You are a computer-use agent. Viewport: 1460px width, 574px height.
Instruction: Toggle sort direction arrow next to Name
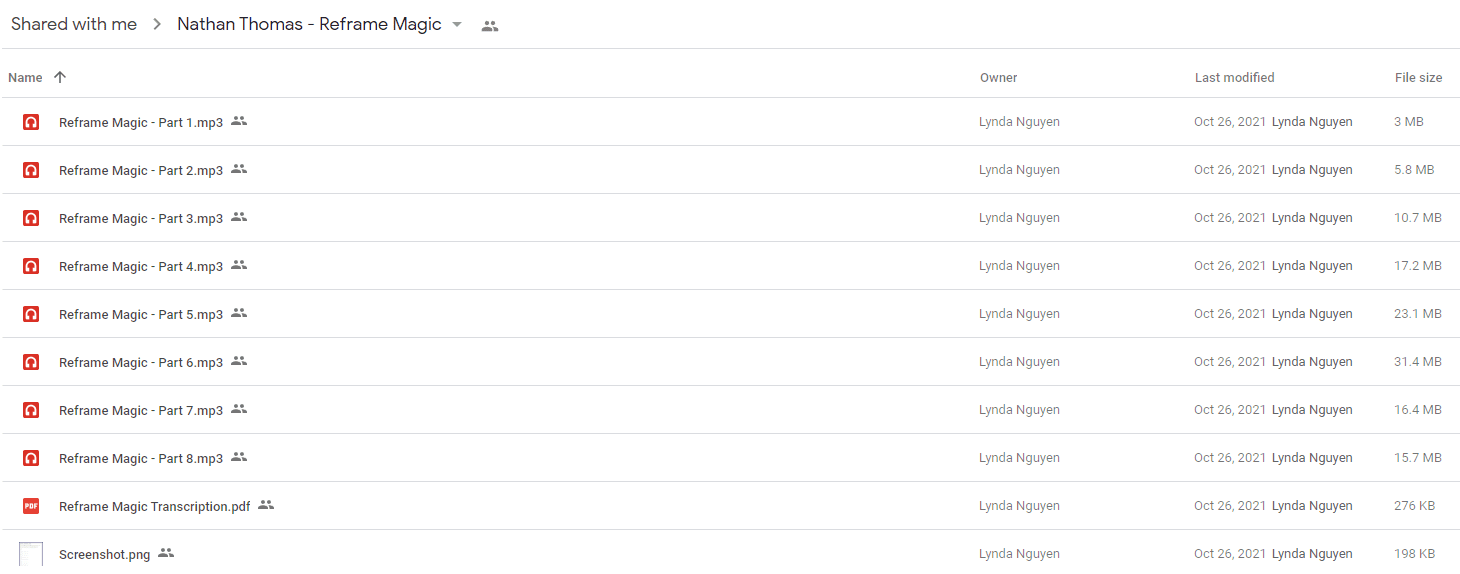coord(60,77)
